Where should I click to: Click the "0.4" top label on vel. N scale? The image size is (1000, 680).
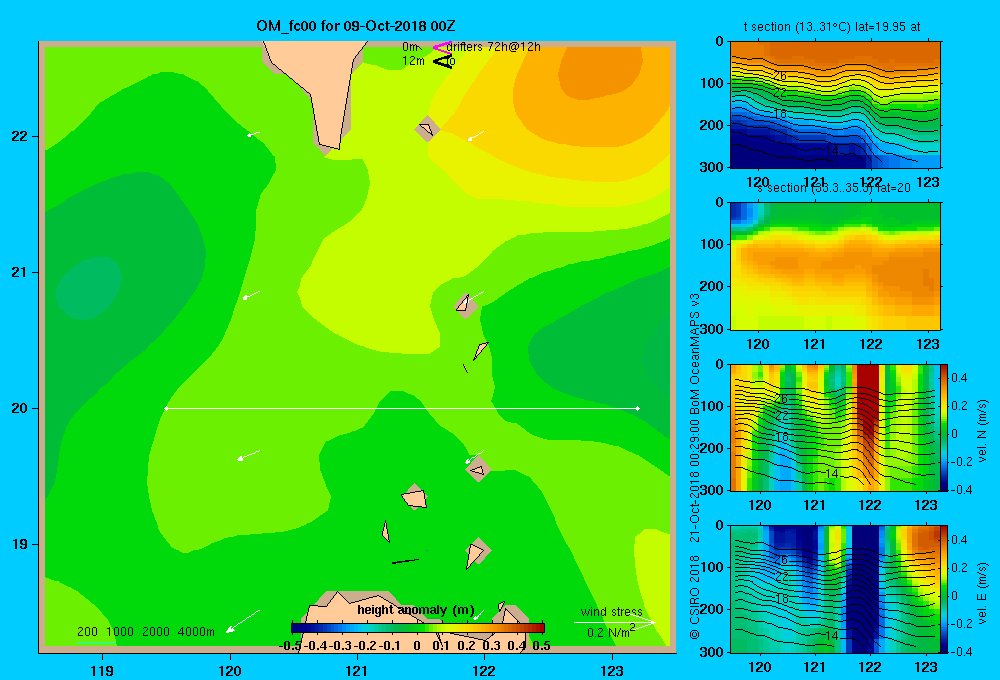point(960,378)
